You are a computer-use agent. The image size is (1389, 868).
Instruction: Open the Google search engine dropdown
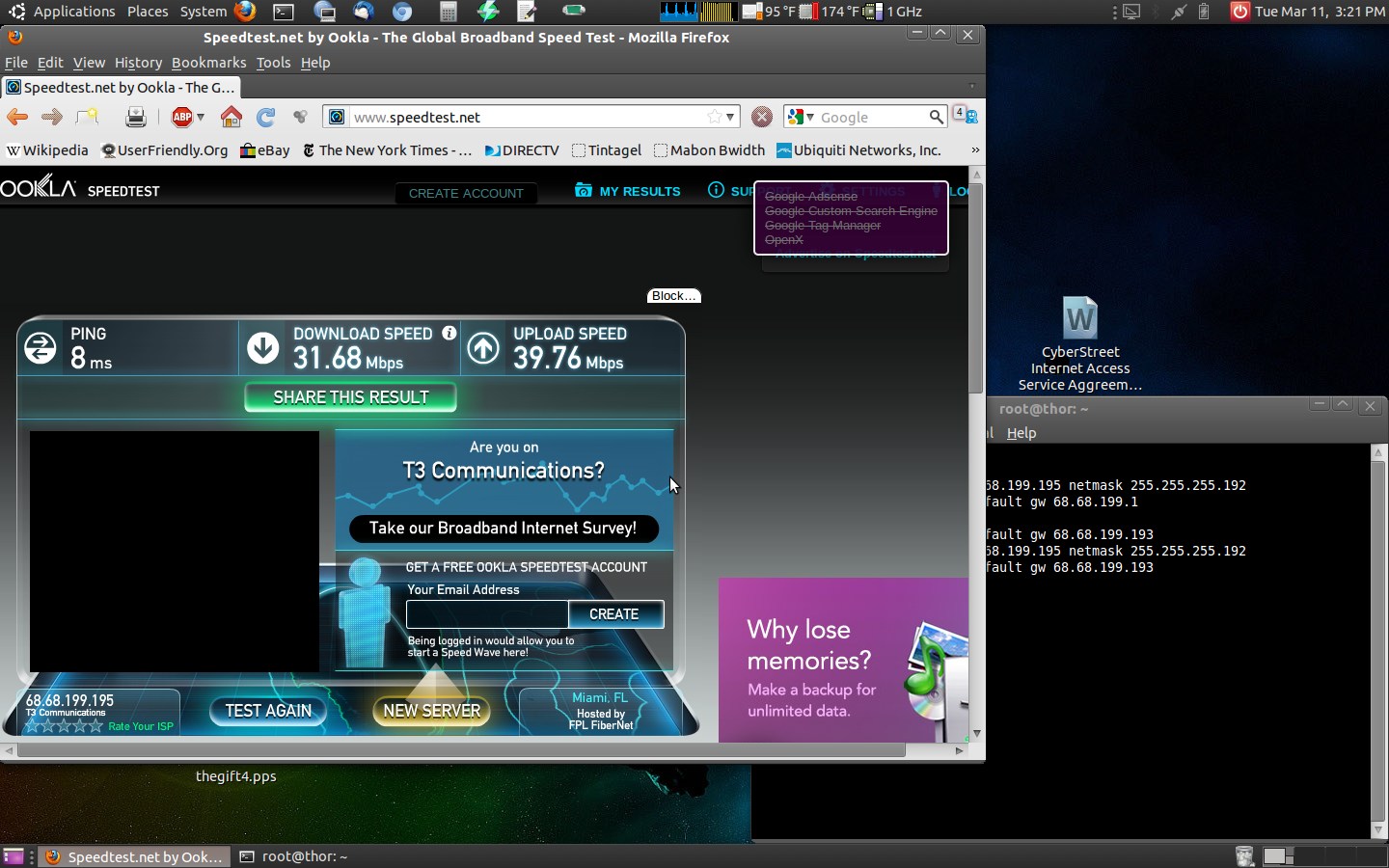click(801, 117)
